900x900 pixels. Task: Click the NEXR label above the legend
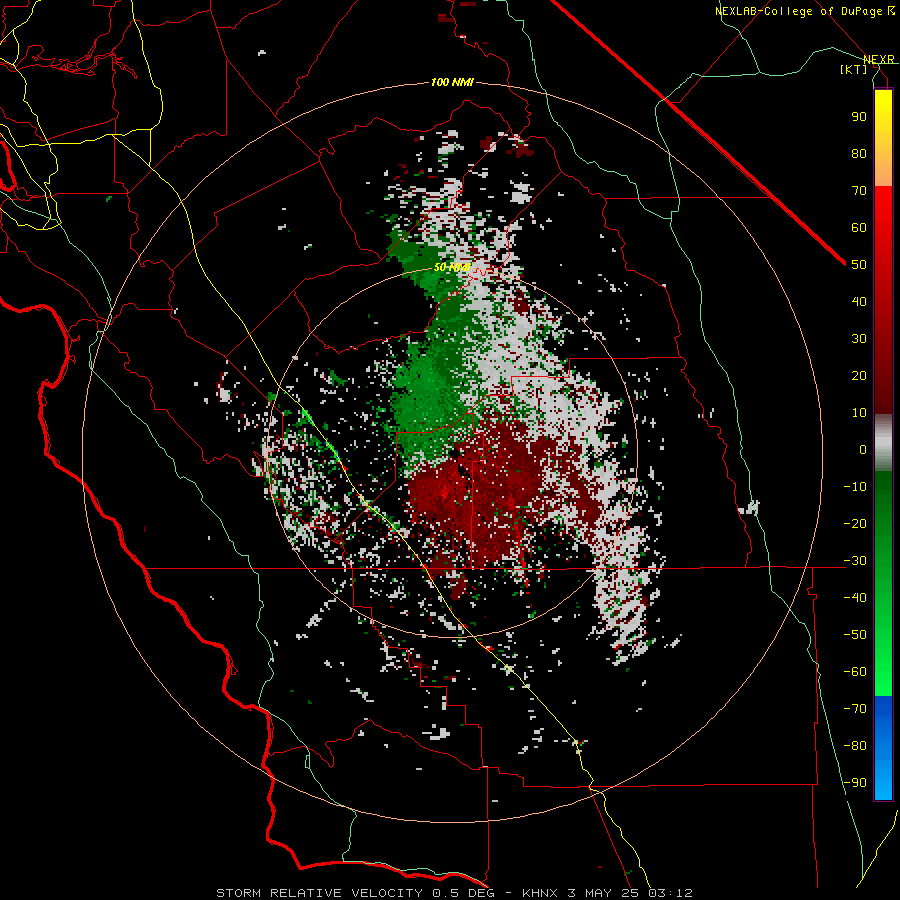(x=879, y=59)
